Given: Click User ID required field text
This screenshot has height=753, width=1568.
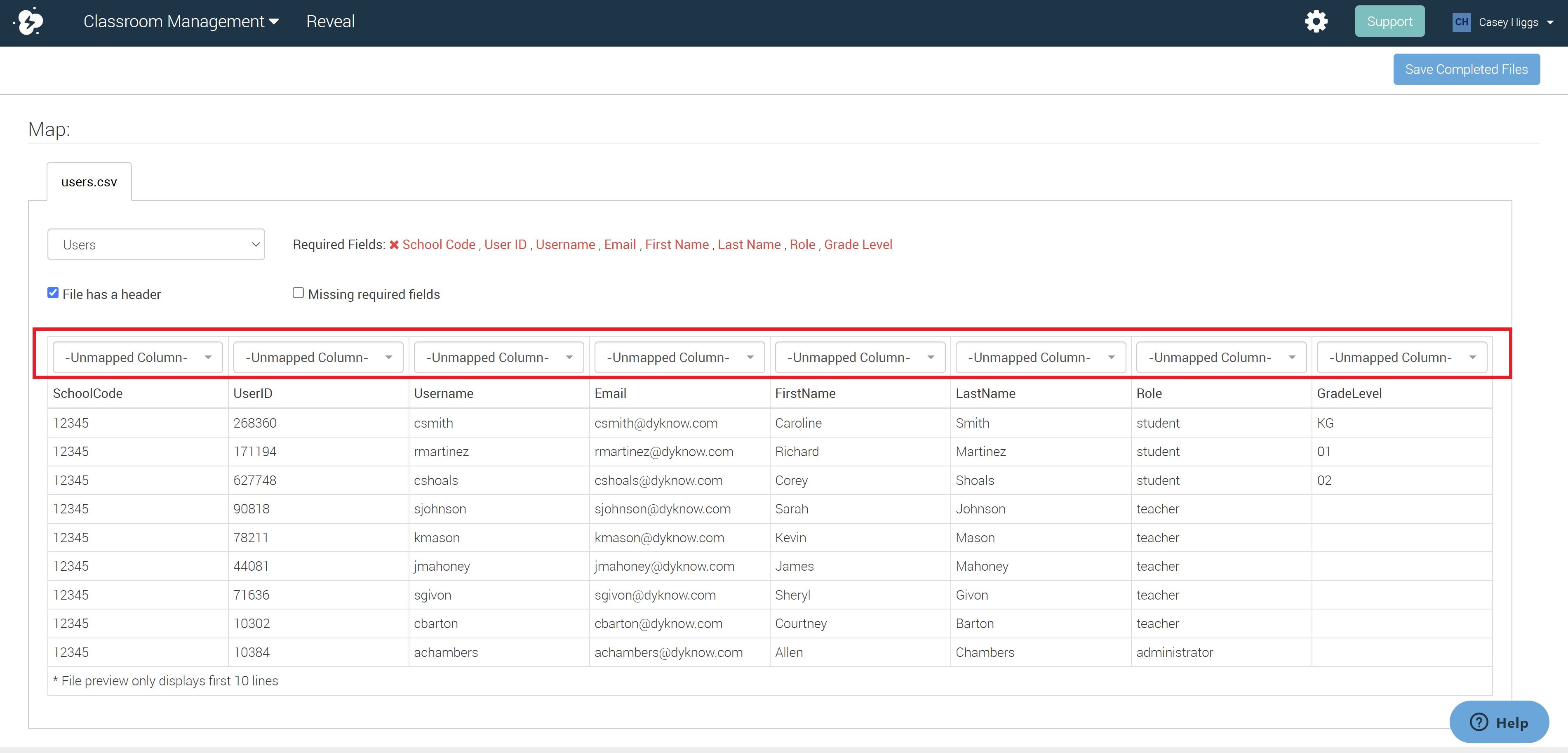Looking at the screenshot, I should coord(505,244).
